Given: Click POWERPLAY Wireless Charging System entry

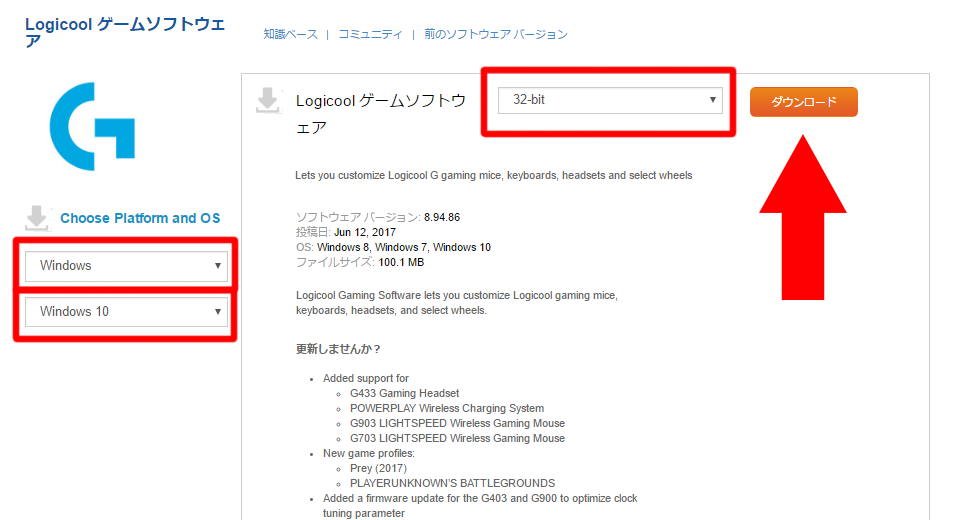Looking at the screenshot, I should pos(447,408).
